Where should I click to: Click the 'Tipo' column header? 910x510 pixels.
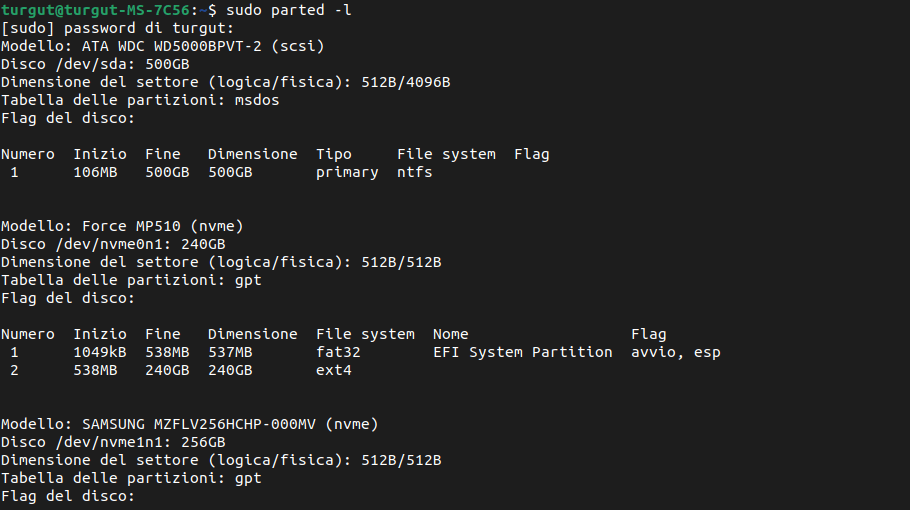point(333,154)
